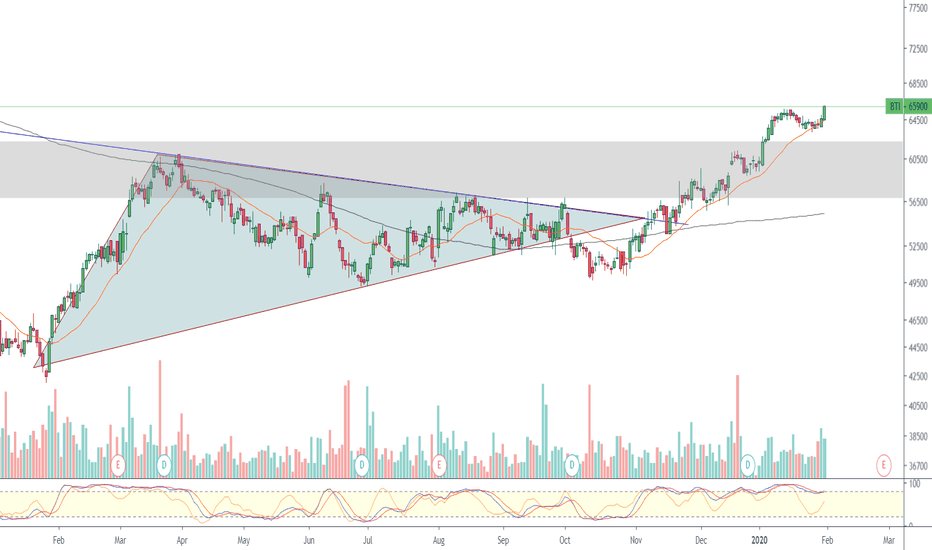Open the dividend marker near October
The height and width of the screenshot is (550, 932).
pos(571,464)
